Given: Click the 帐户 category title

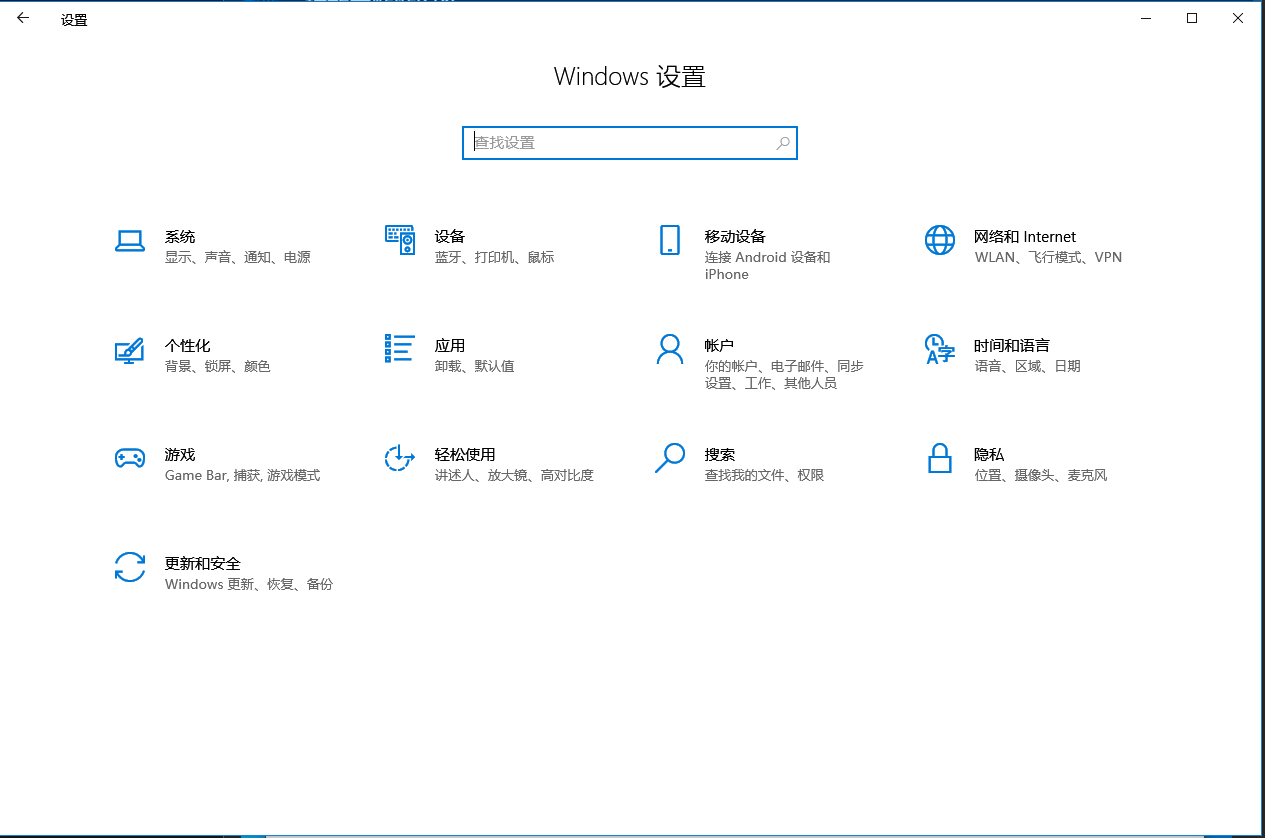Looking at the screenshot, I should point(720,346).
